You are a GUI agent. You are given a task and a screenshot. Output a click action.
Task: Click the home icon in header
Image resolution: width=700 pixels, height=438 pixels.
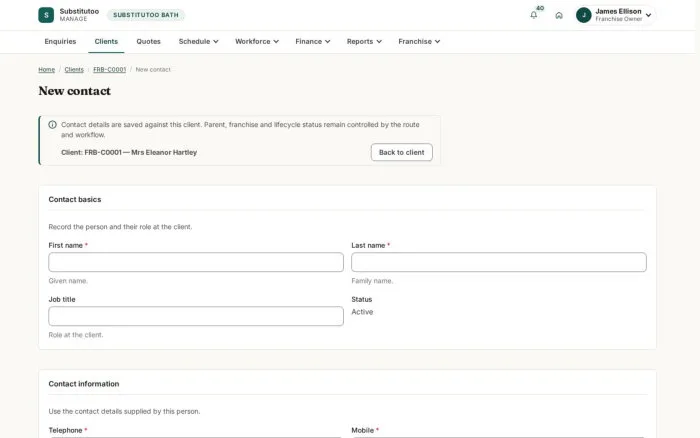point(559,15)
